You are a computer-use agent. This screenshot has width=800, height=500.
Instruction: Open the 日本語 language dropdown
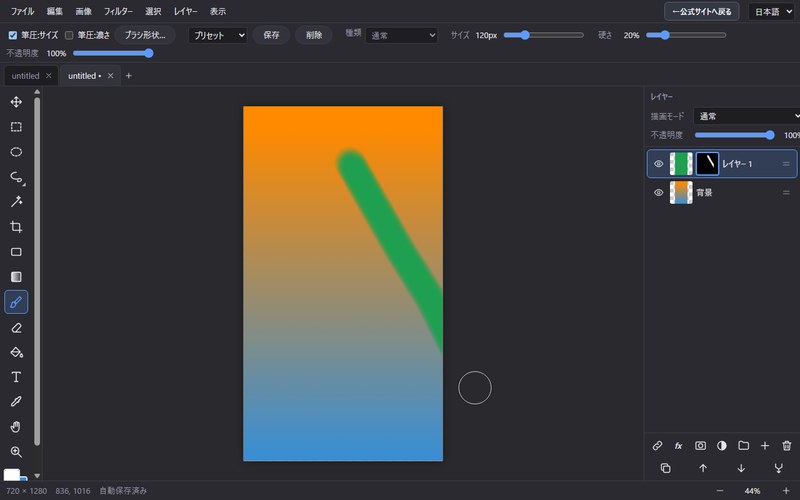(773, 11)
